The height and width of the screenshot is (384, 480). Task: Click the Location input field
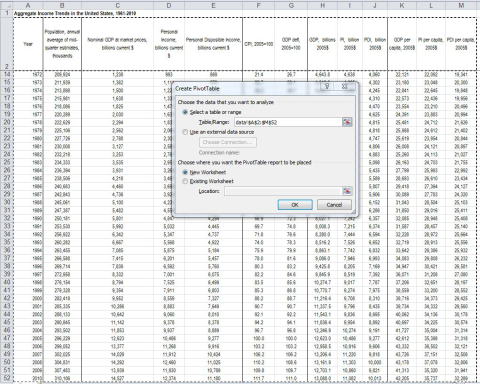pyautogui.click(x=283, y=191)
